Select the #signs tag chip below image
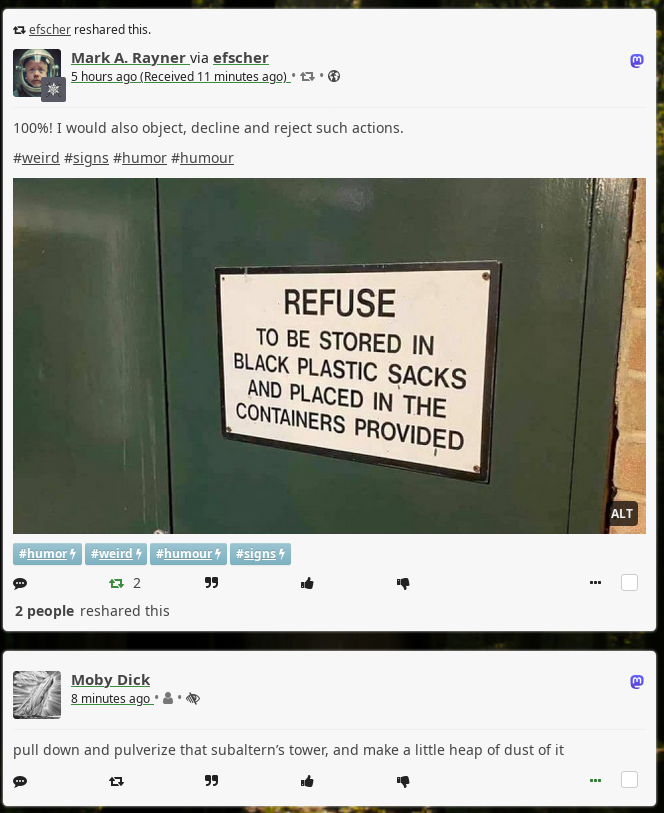Screen dimensions: 664x813 coord(260,554)
